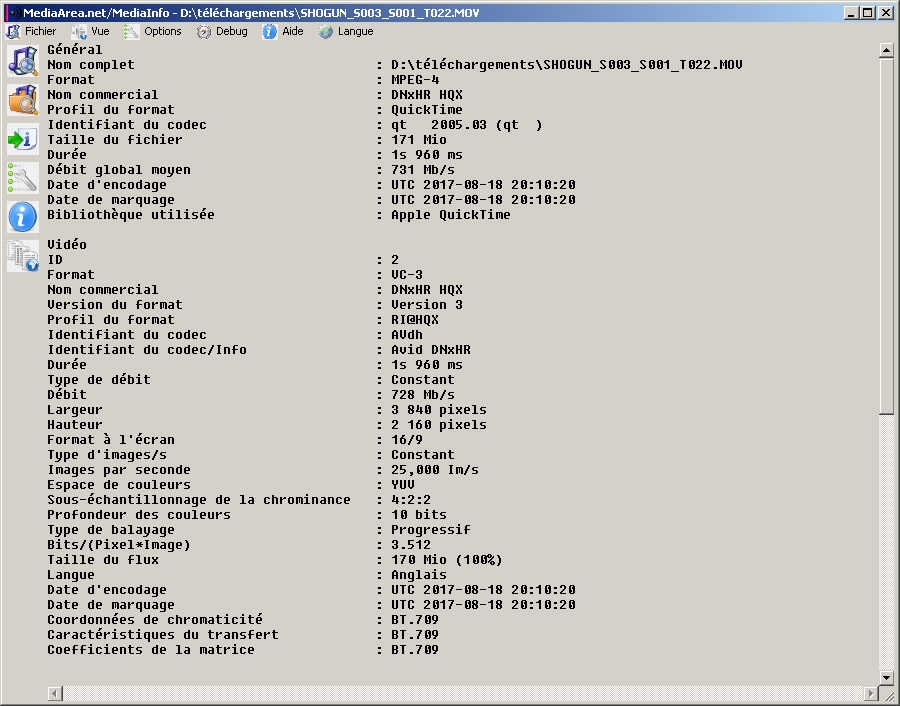
Task: Close the MediaInfo window
Action: [x=886, y=13]
